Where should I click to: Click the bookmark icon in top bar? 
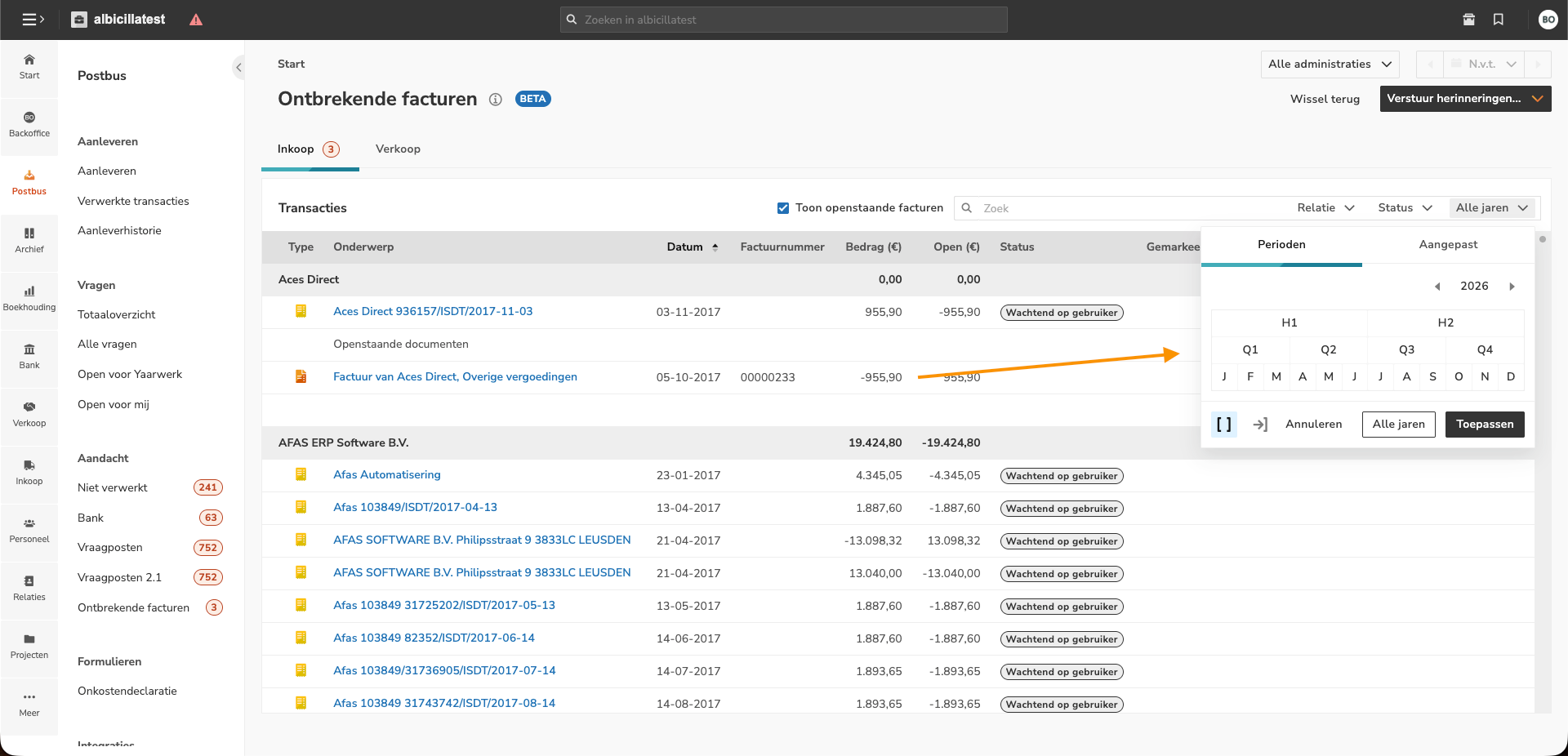[1498, 20]
